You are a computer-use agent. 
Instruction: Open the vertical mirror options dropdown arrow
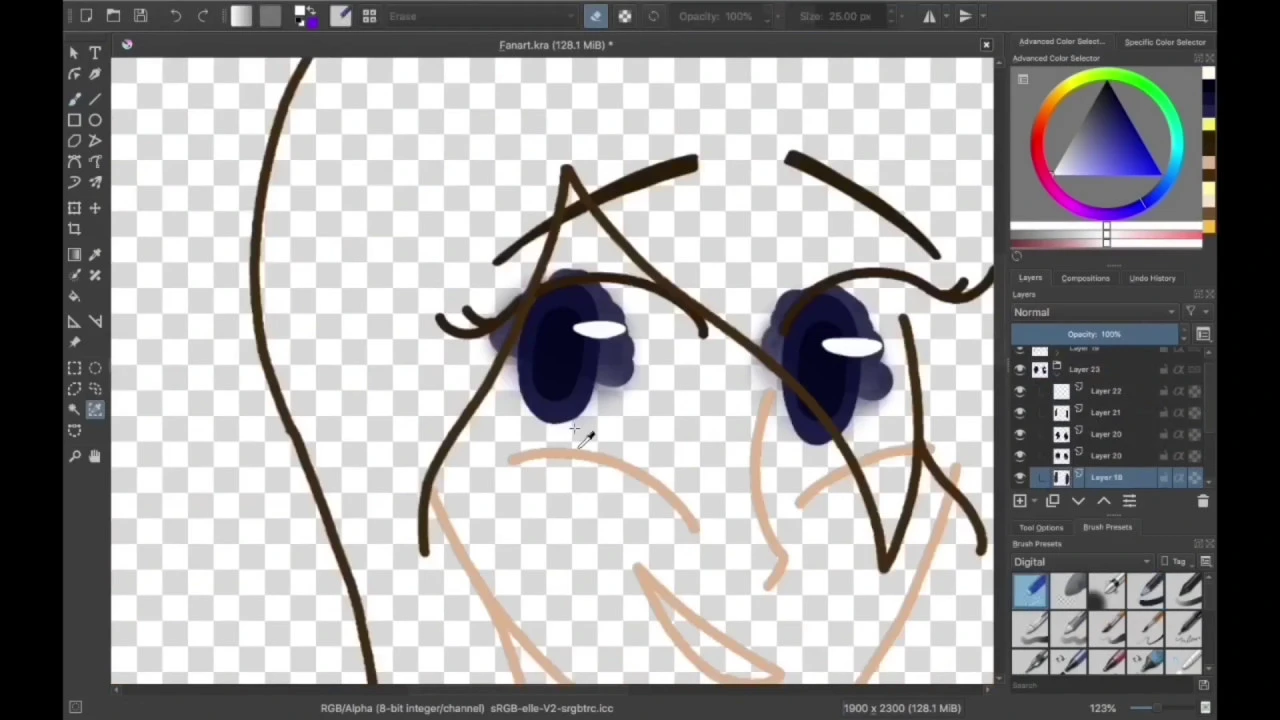coord(982,16)
